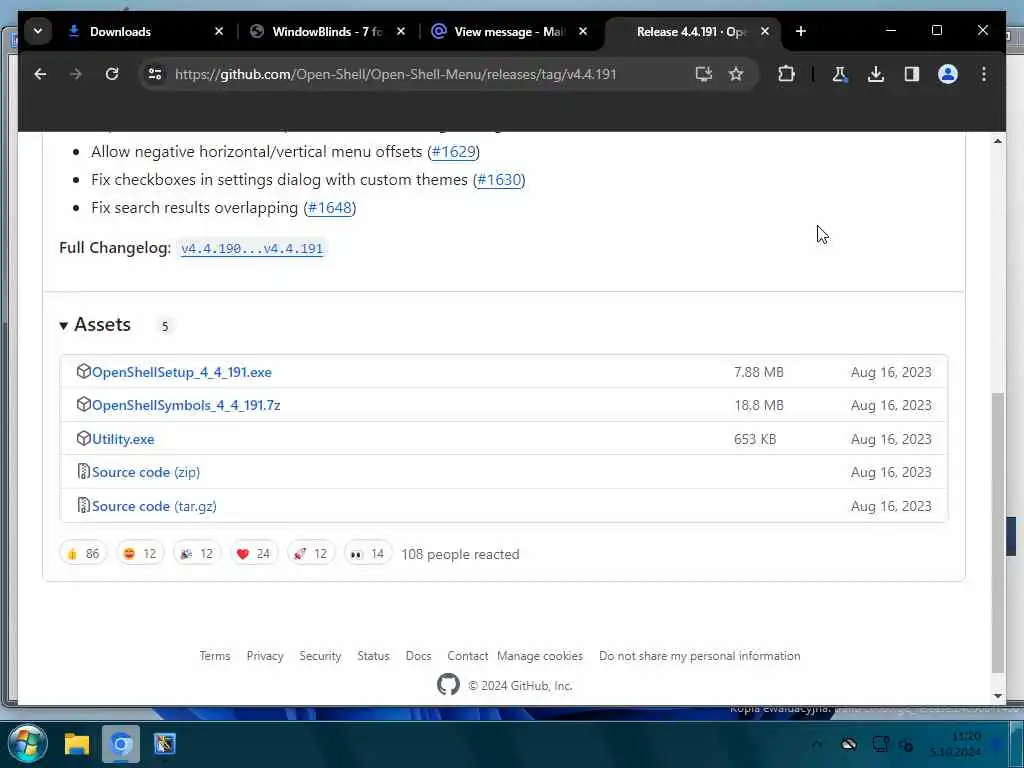
Task: Collapse the Assets section triangle
Action: click(63, 325)
